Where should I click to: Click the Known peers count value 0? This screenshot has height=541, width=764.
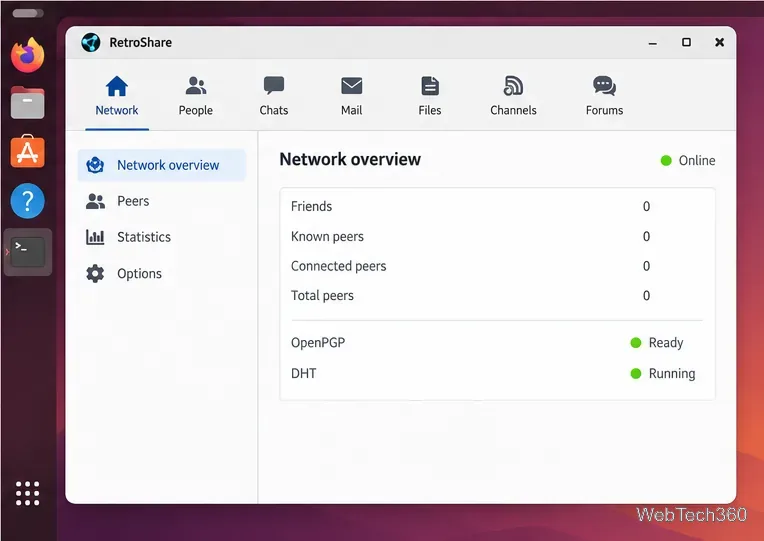coord(646,237)
